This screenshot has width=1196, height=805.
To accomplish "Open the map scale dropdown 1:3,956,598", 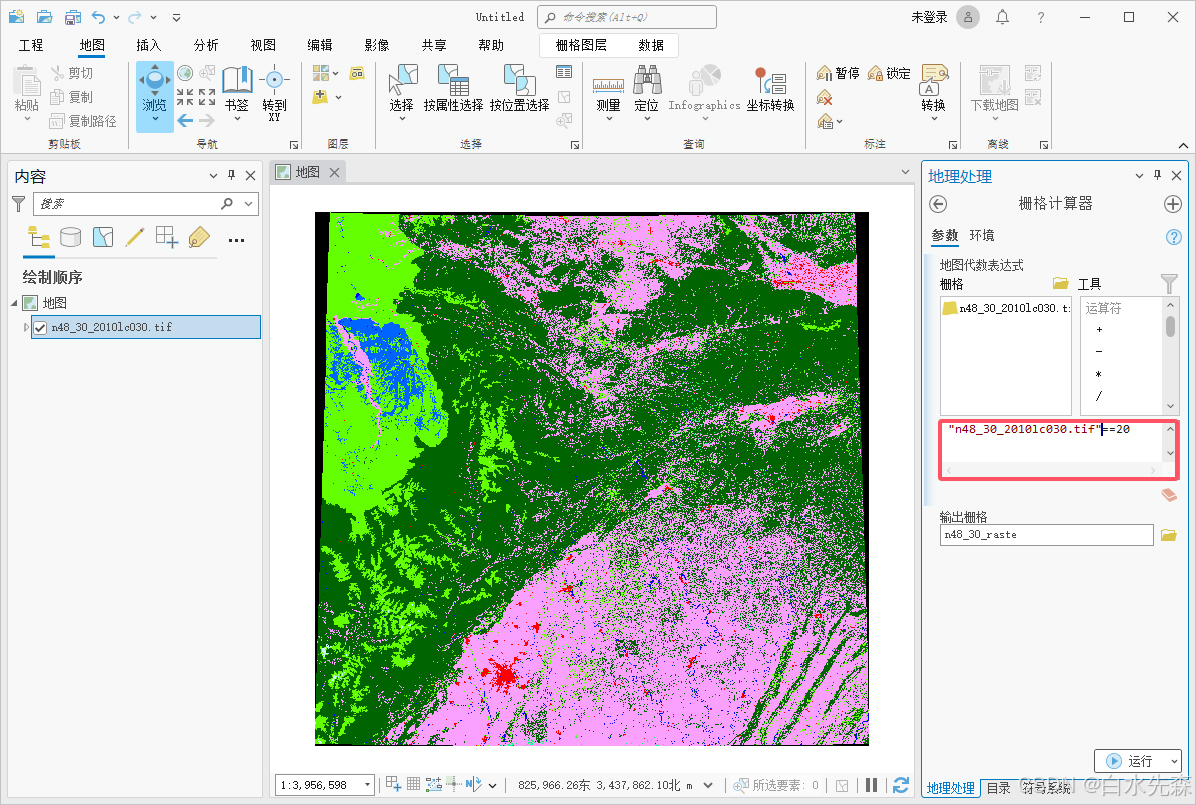I will pyautogui.click(x=368, y=785).
